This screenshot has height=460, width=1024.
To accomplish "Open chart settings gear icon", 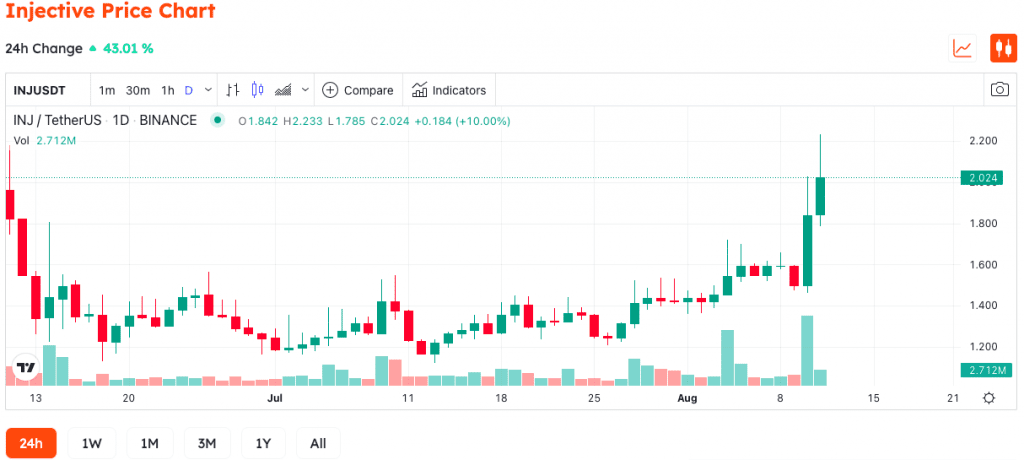I will tap(989, 398).
